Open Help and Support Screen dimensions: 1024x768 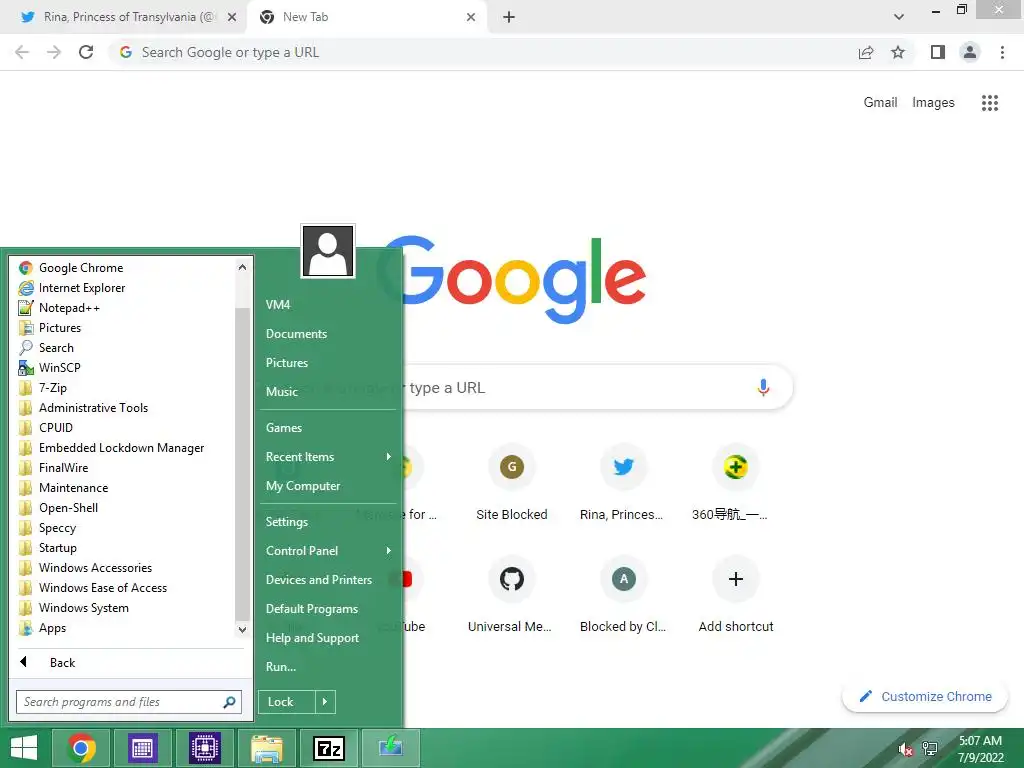click(312, 638)
